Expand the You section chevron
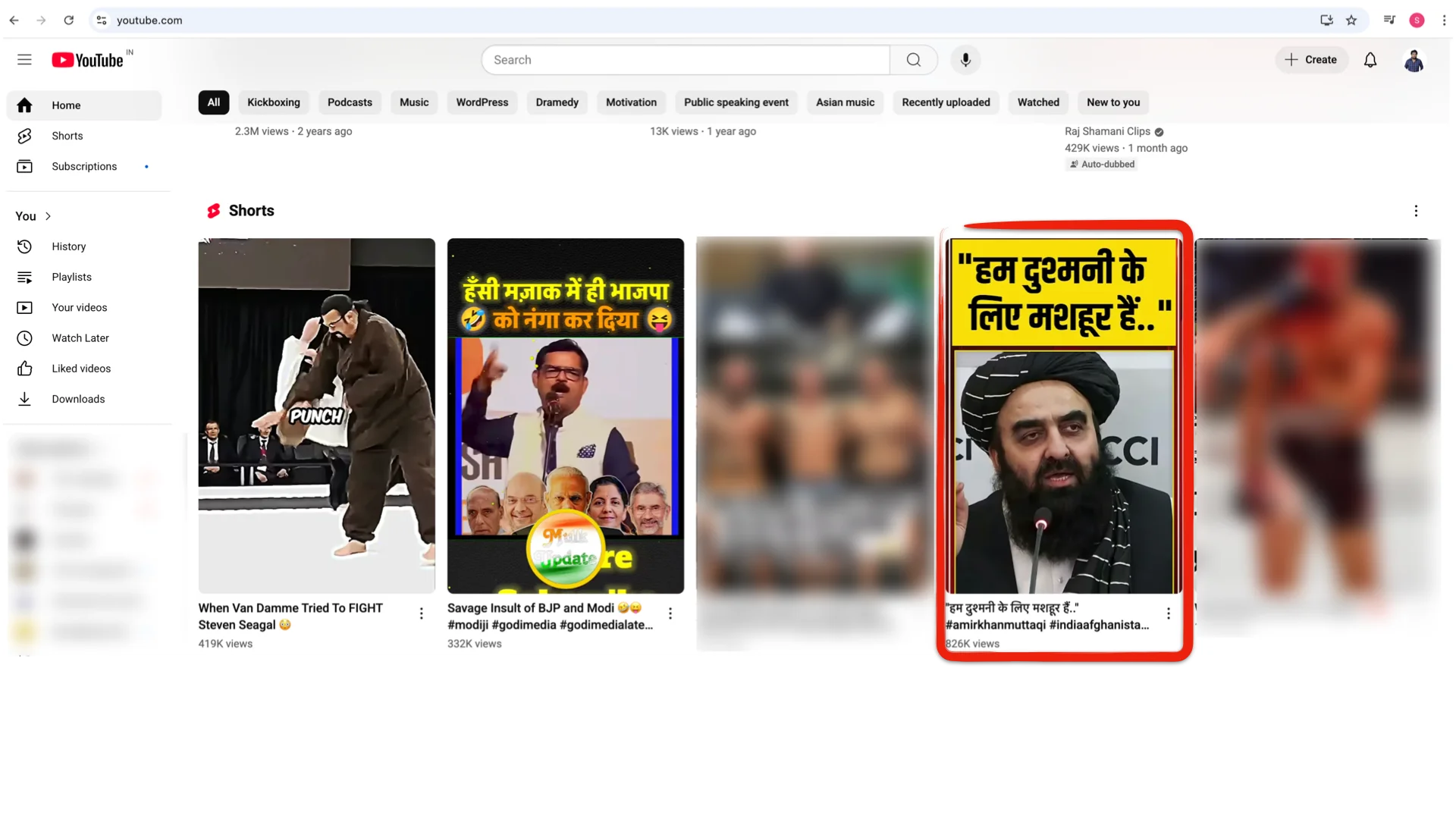 tap(48, 216)
